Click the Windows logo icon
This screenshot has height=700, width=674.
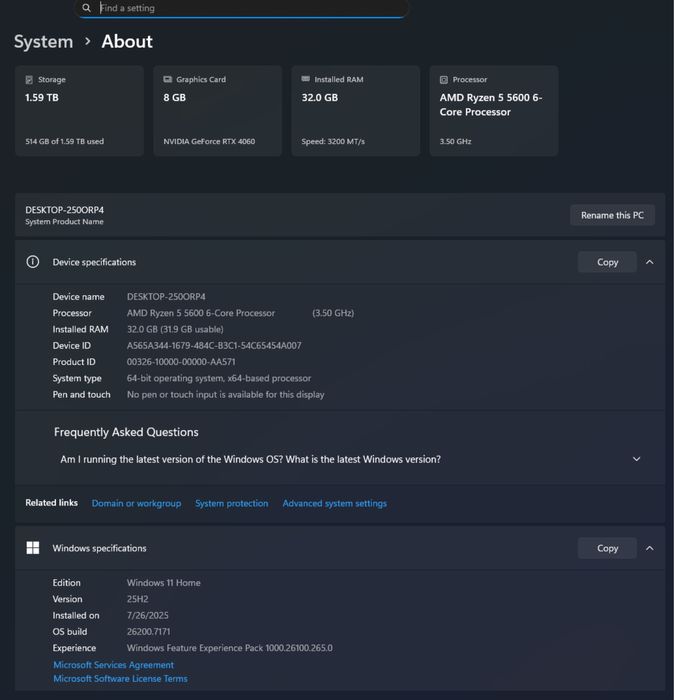33,548
